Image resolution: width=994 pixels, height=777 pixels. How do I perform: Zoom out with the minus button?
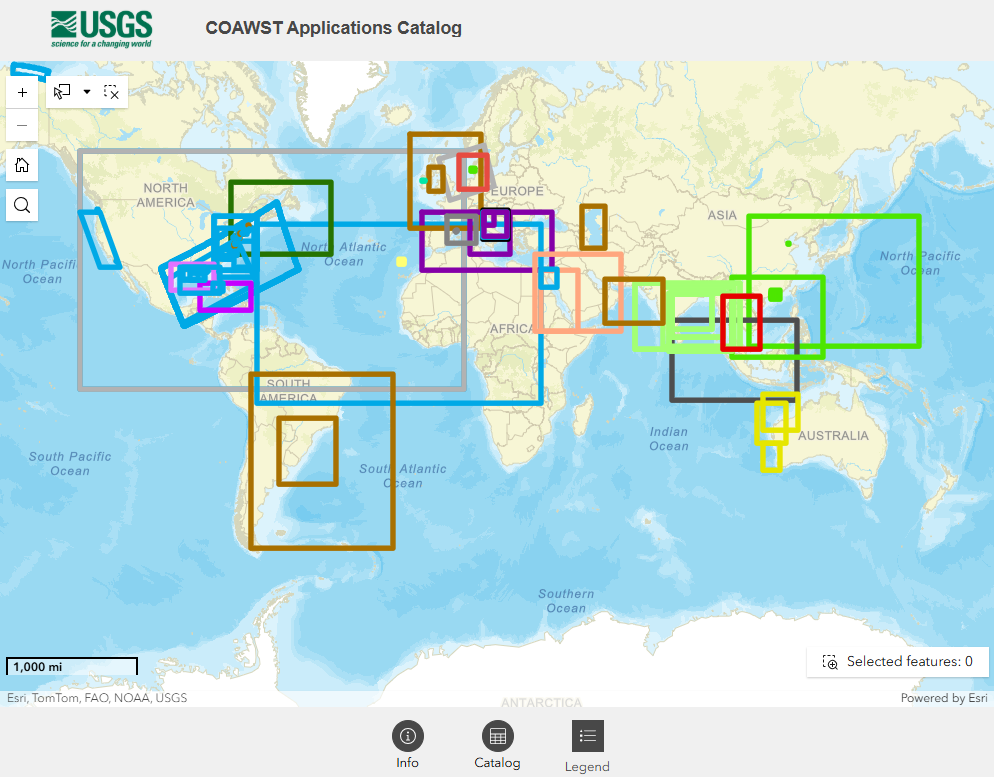tap(22, 125)
